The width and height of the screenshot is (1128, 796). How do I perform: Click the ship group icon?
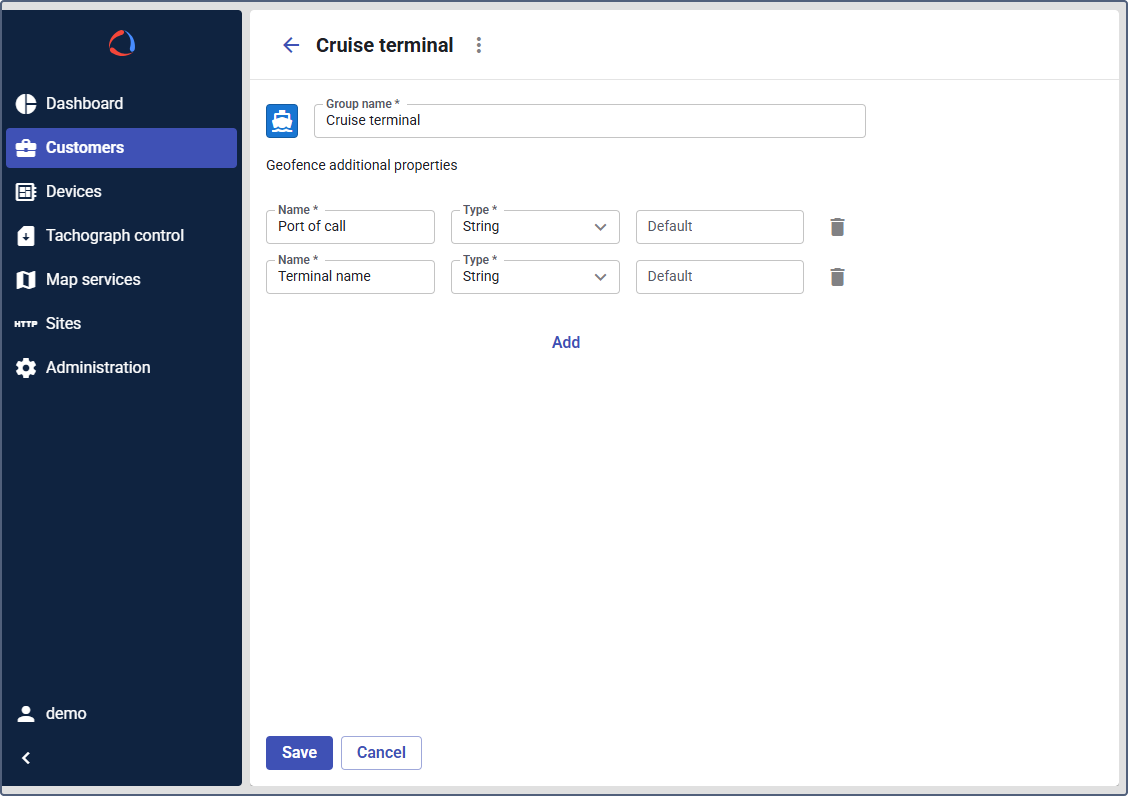282,121
